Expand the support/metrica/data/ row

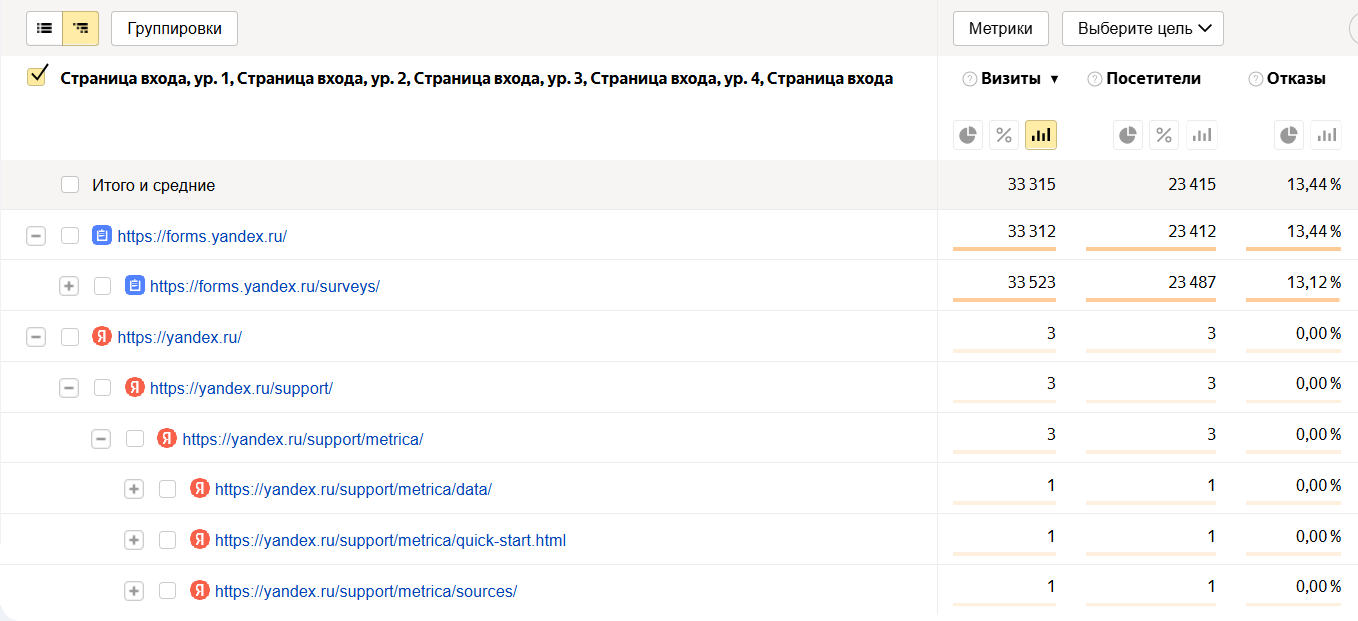coord(134,489)
